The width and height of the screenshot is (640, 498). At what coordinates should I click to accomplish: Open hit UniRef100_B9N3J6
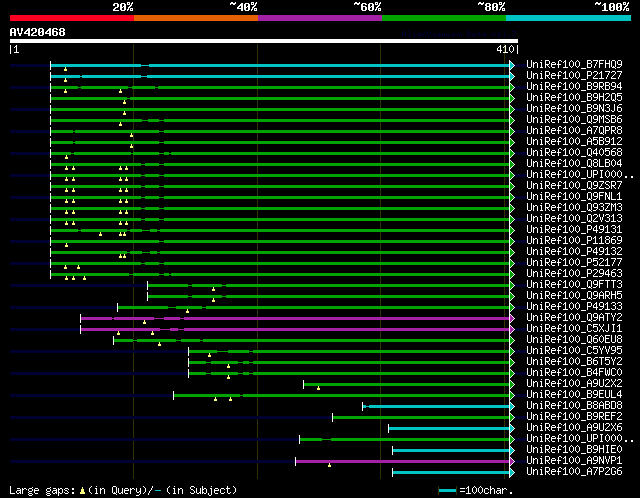574,109
